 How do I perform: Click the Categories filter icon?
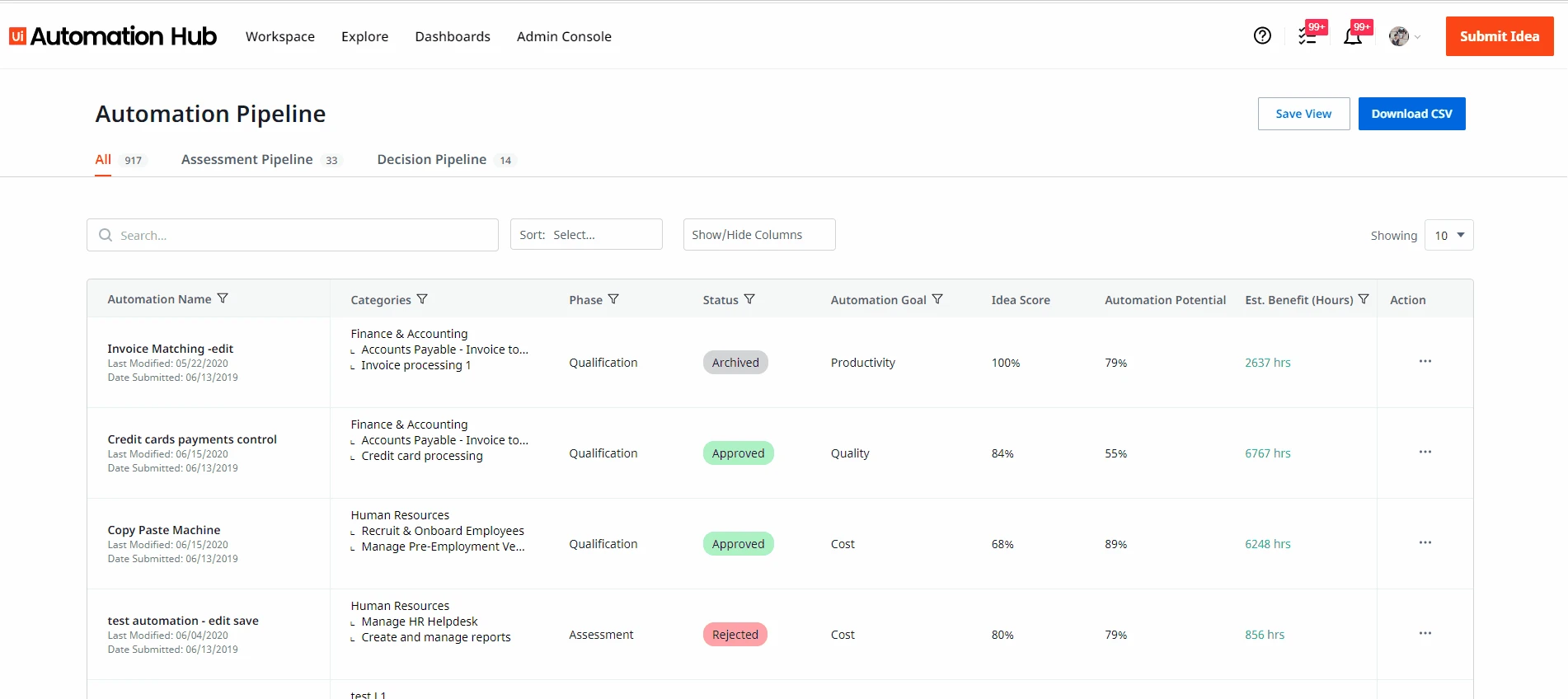[x=422, y=299]
